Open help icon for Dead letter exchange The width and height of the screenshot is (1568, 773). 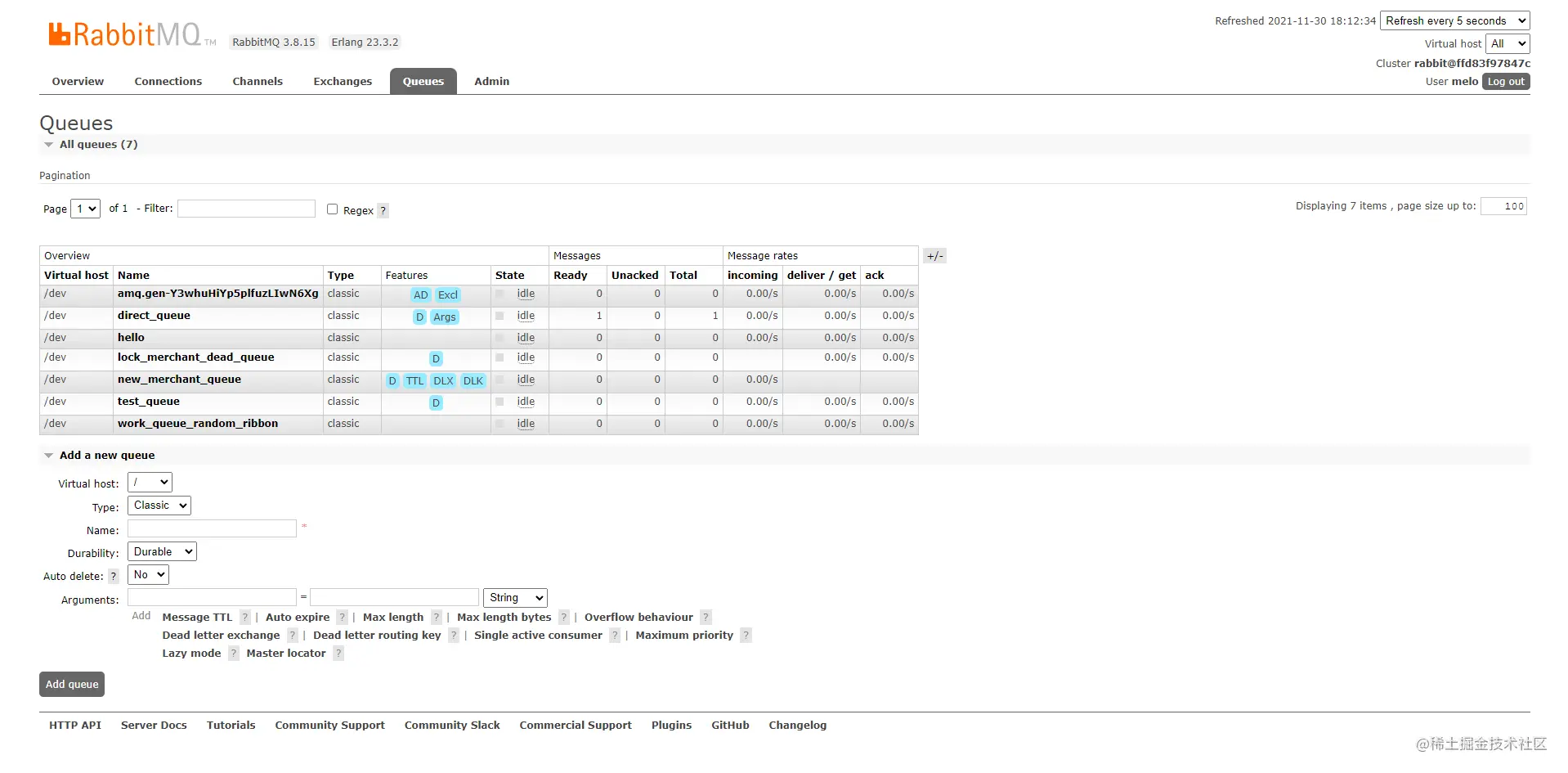pos(292,636)
